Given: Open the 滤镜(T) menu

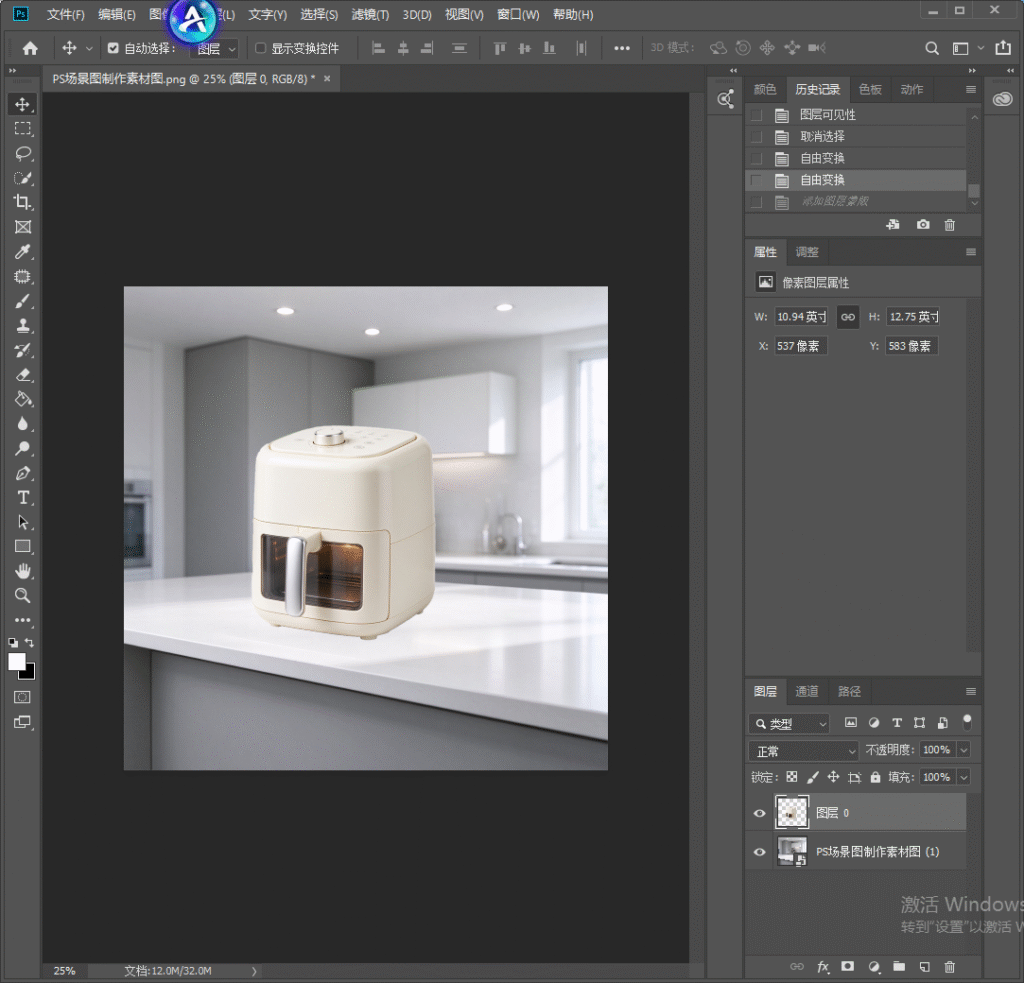Looking at the screenshot, I should 370,14.
